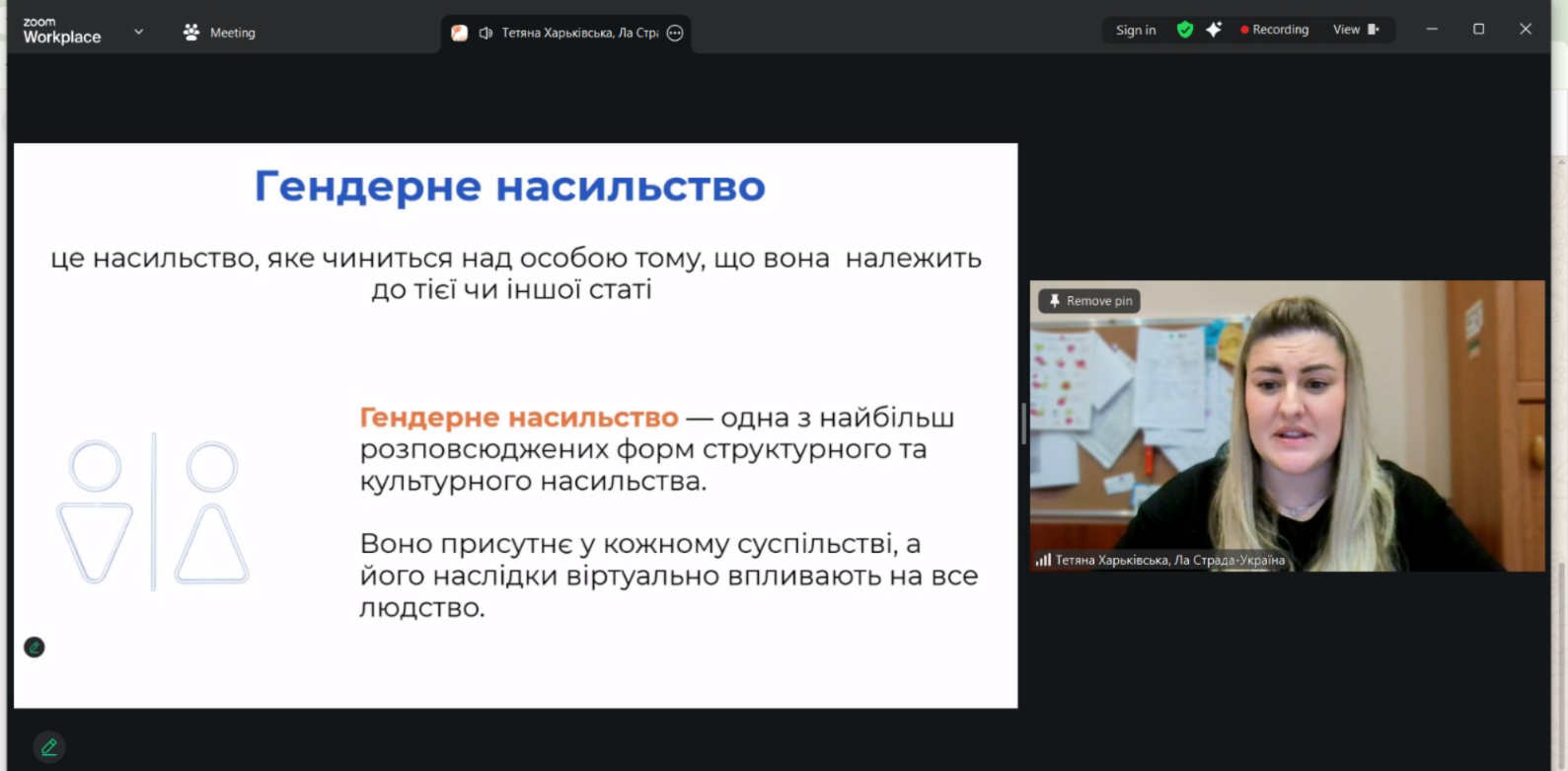Click the green encryption shield icon
Viewport: 1568px width, 771px height.
click(1185, 30)
